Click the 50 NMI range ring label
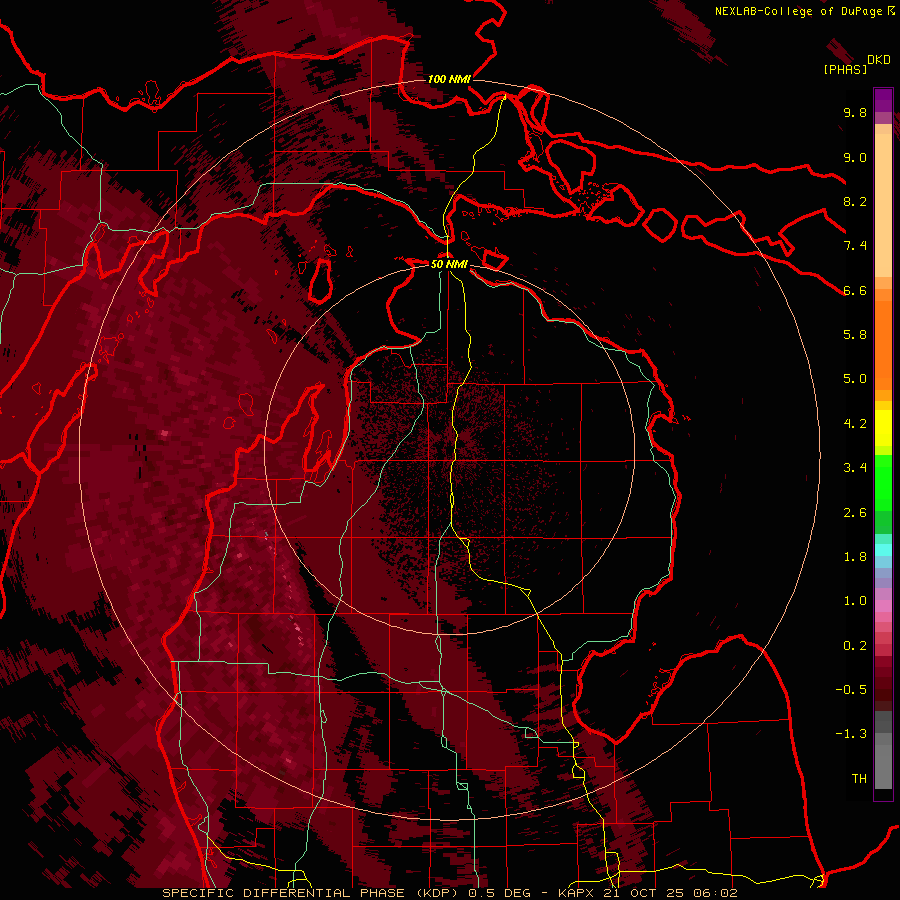Screen dimensions: 900x900 [449, 264]
